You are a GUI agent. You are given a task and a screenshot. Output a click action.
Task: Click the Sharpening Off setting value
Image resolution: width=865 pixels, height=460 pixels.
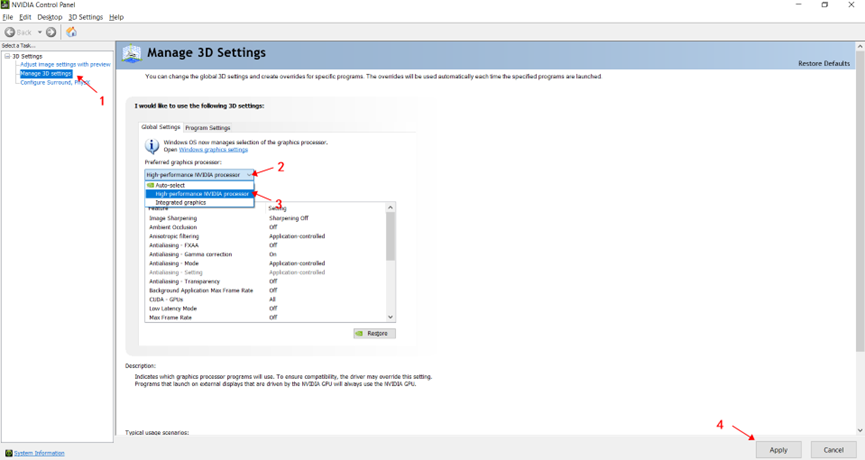pos(289,218)
